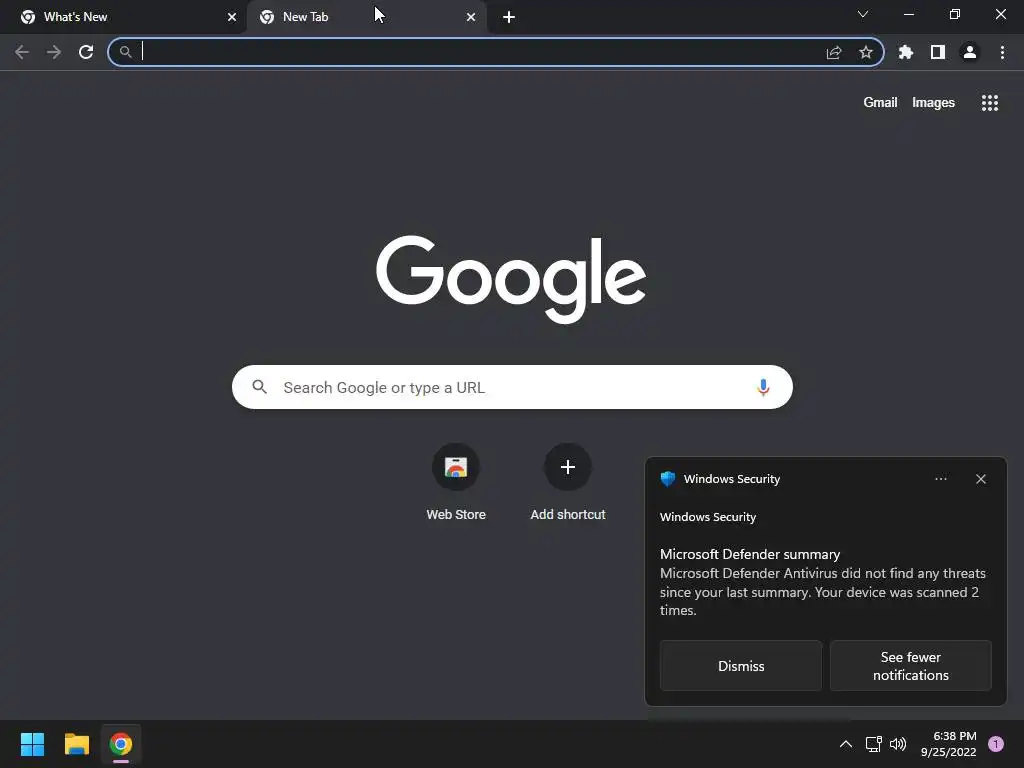The width and height of the screenshot is (1024, 768).
Task: Open the Web Store shortcut
Action: (456, 482)
